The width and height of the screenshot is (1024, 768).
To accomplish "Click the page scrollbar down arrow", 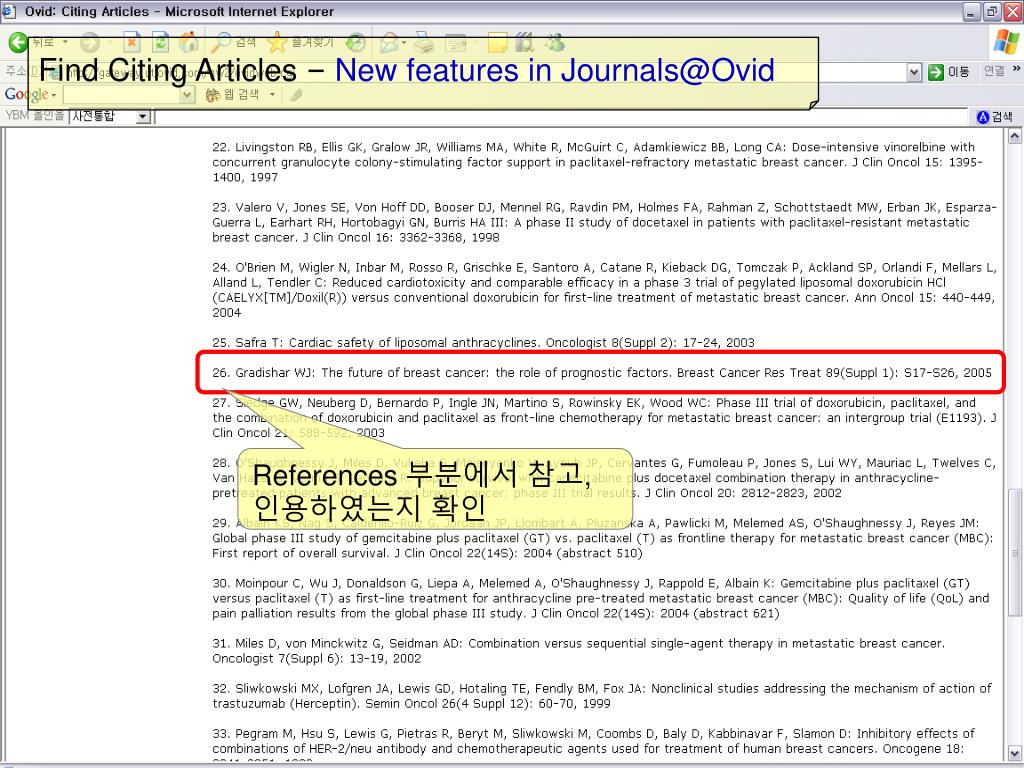I will 1014,753.
